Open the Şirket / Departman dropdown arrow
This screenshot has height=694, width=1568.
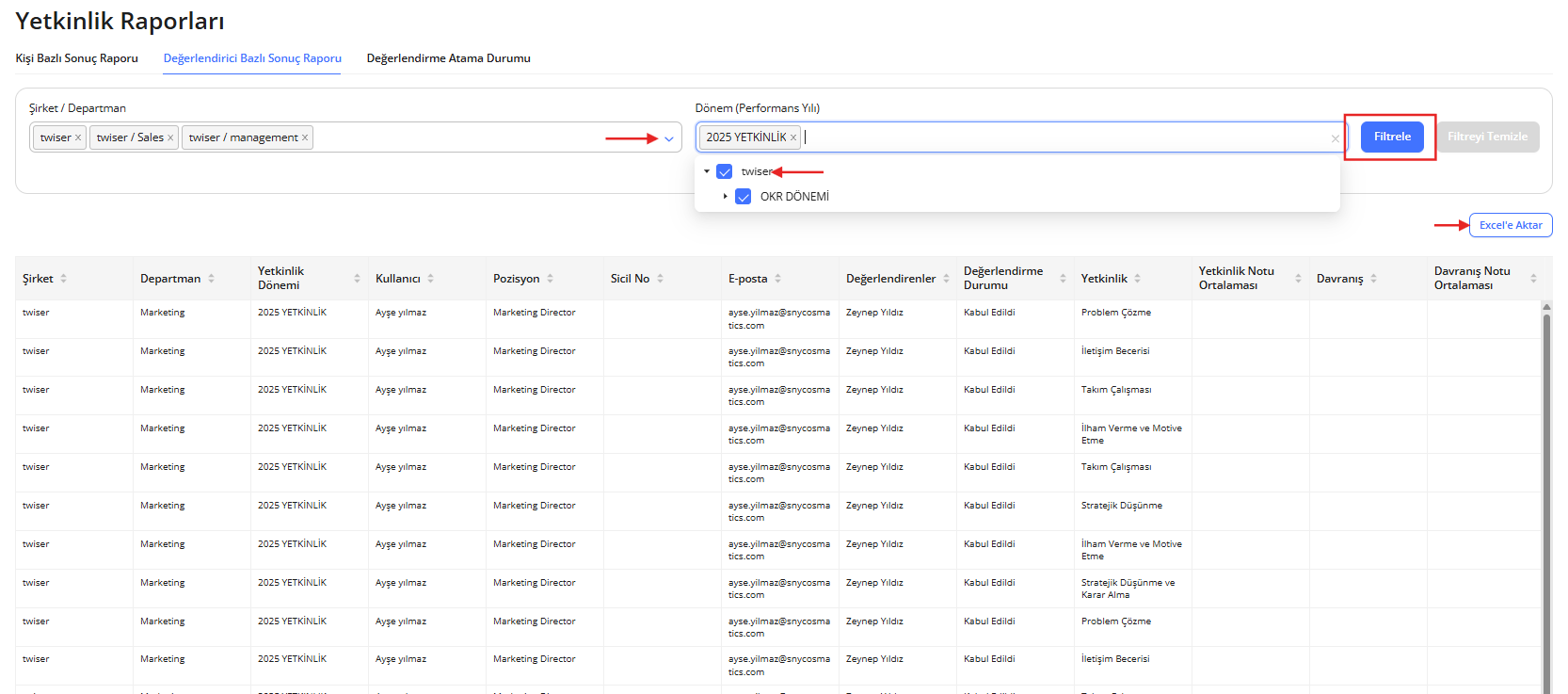click(669, 138)
